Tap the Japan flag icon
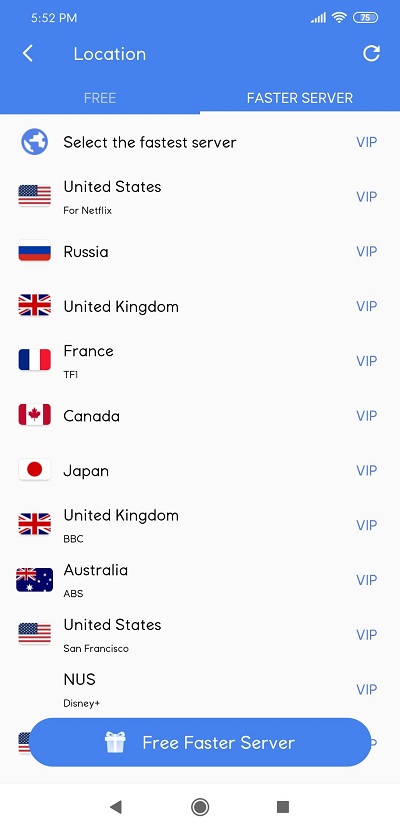 pos(34,470)
